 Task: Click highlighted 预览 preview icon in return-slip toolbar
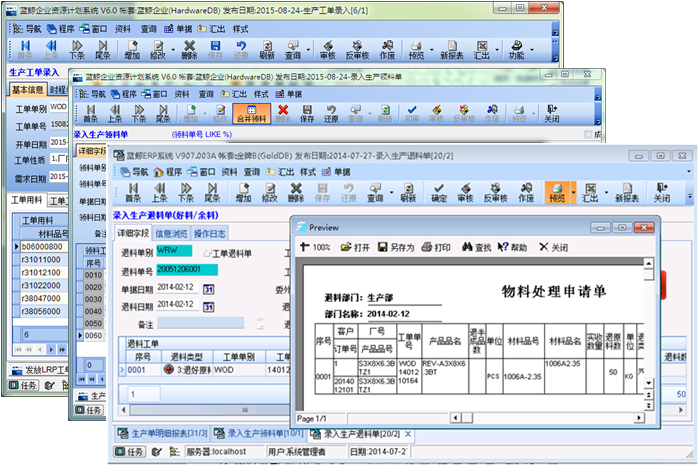(x=557, y=192)
